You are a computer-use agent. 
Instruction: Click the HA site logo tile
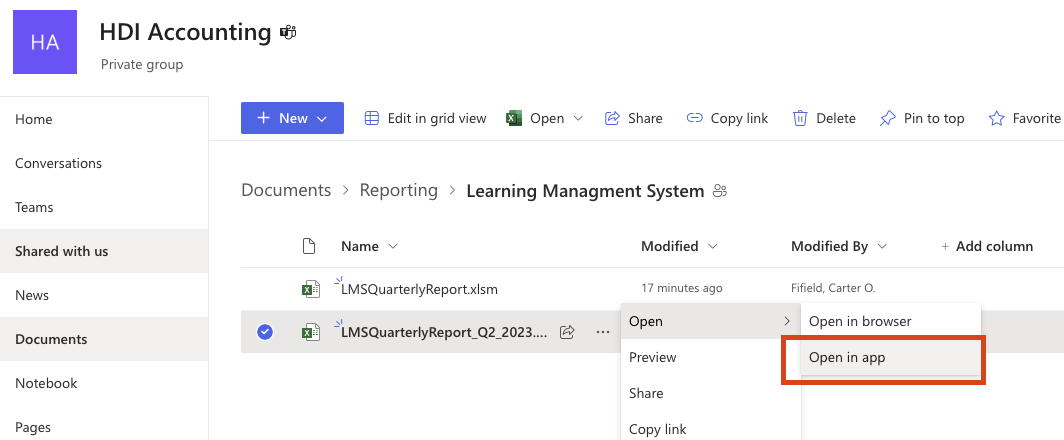[45, 41]
